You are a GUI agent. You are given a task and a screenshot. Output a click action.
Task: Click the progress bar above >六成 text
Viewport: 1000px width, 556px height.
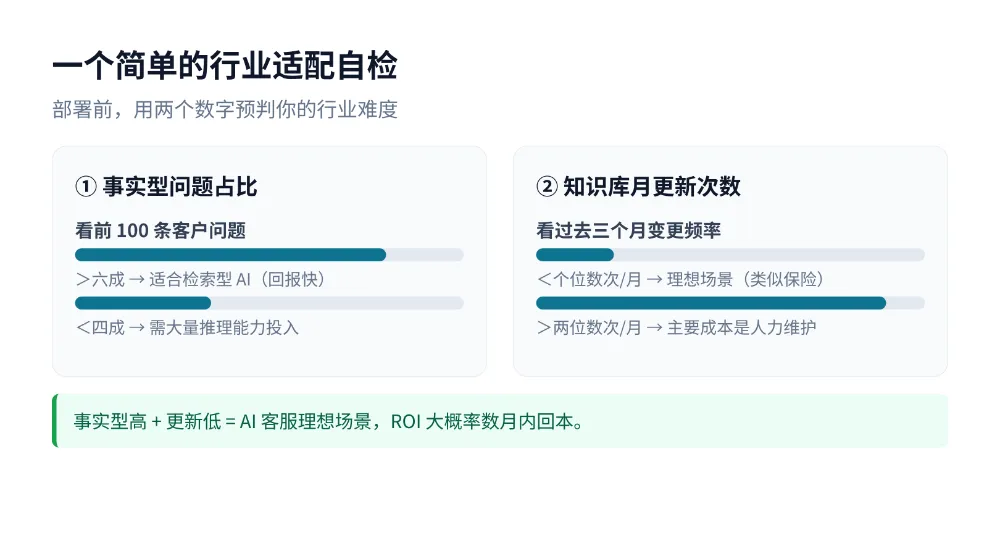[269, 255]
